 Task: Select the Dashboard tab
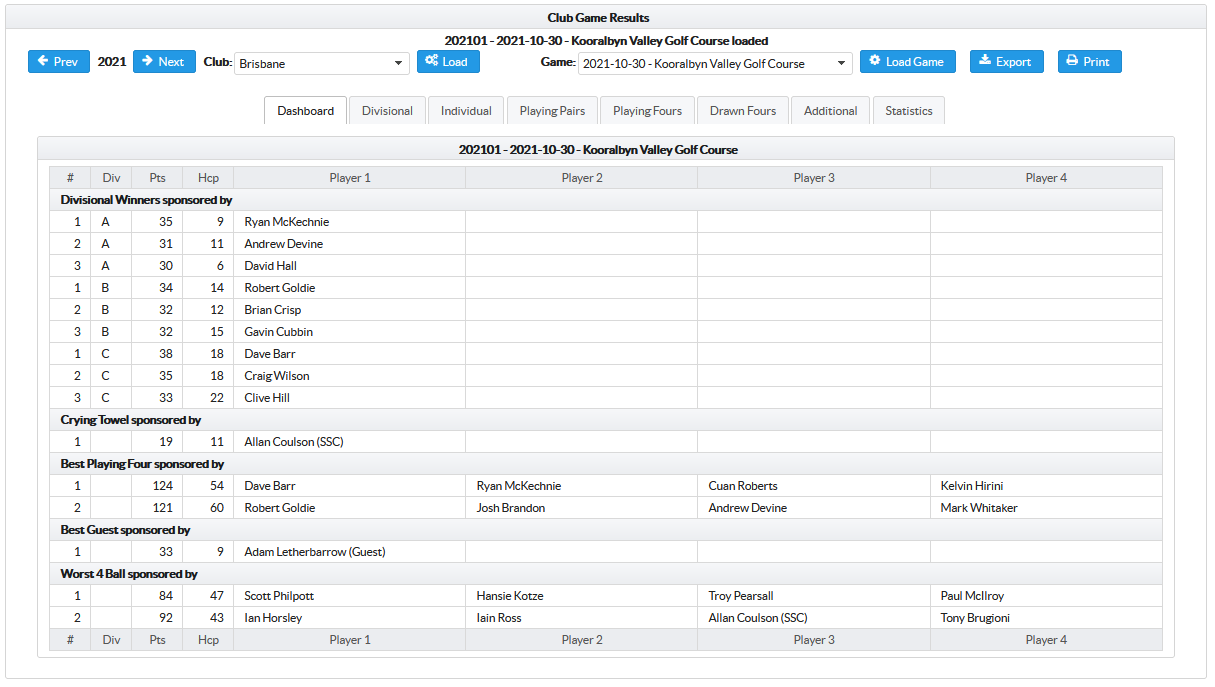[306, 111]
